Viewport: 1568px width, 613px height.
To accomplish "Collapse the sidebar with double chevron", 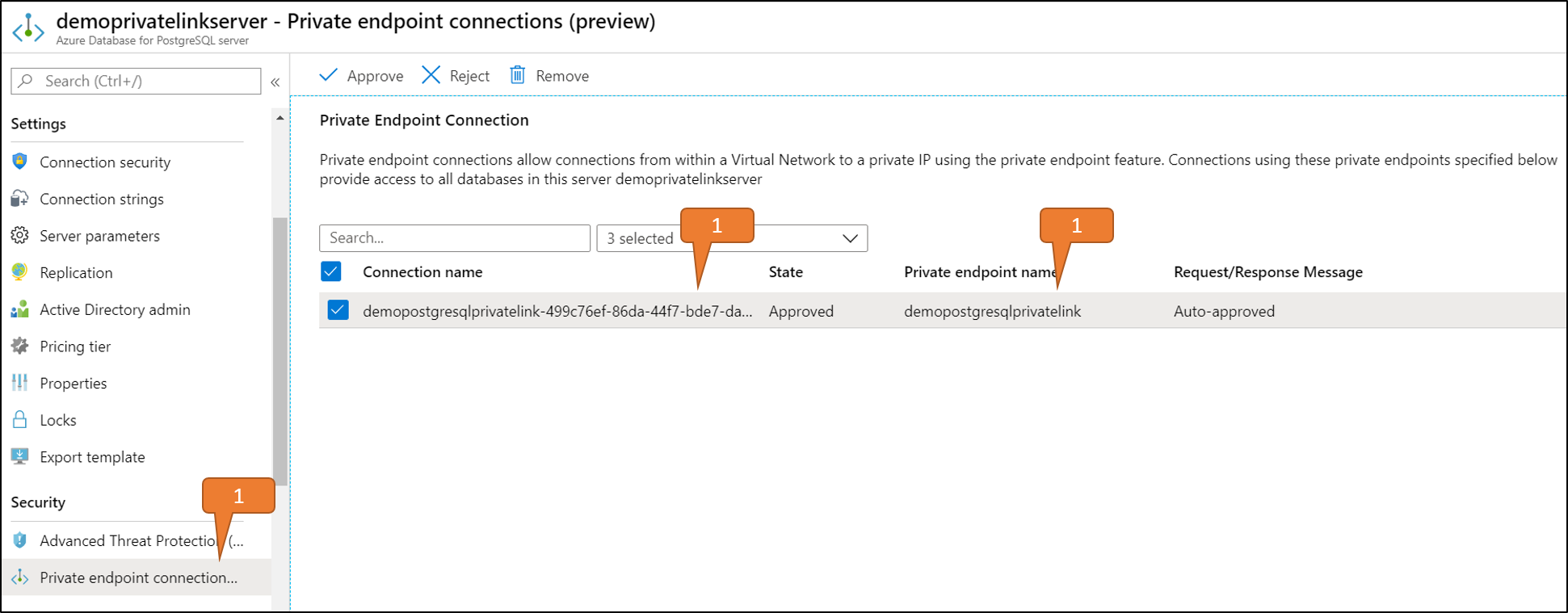I will 275,82.
